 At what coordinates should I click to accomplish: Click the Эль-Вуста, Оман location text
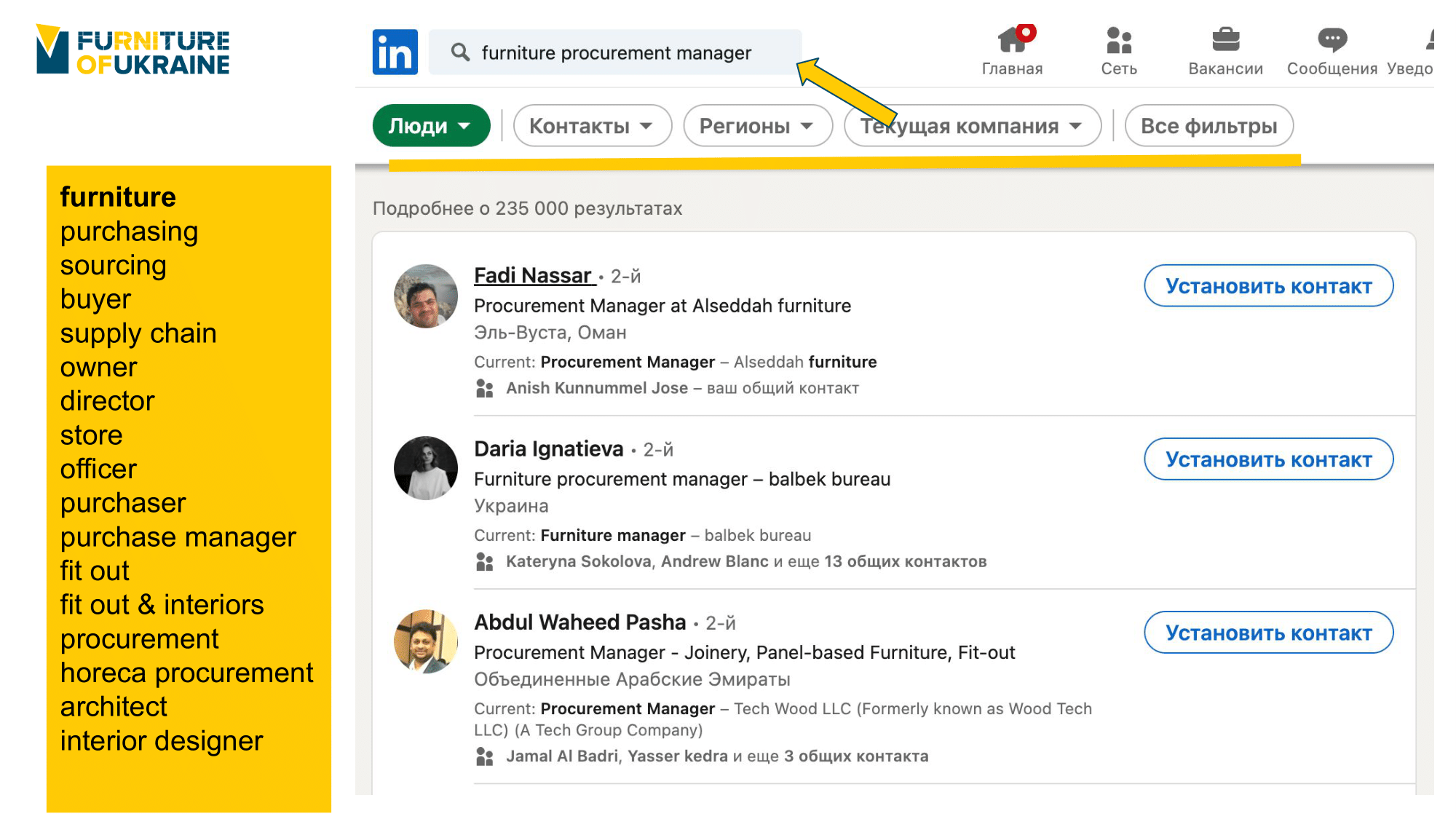click(x=550, y=333)
